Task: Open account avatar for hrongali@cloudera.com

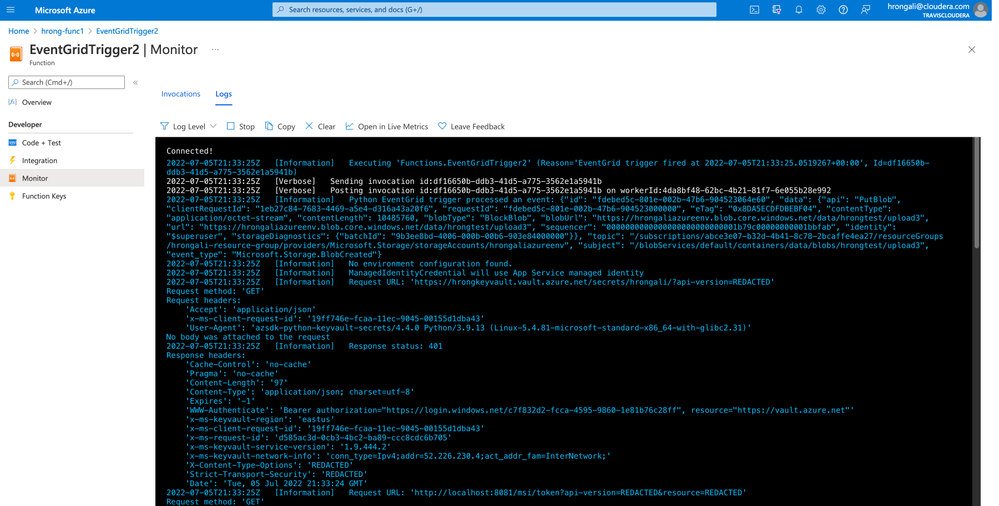Action: (981, 10)
